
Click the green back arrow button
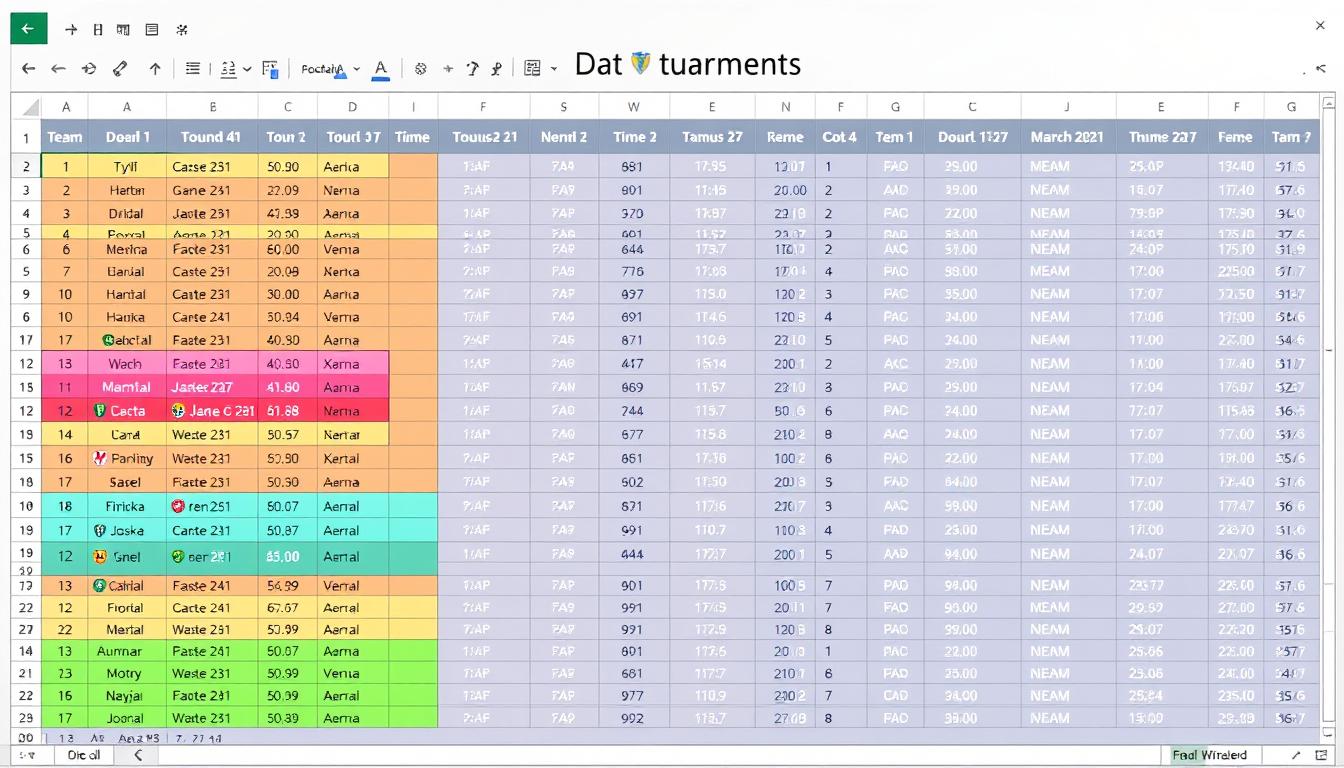point(28,29)
